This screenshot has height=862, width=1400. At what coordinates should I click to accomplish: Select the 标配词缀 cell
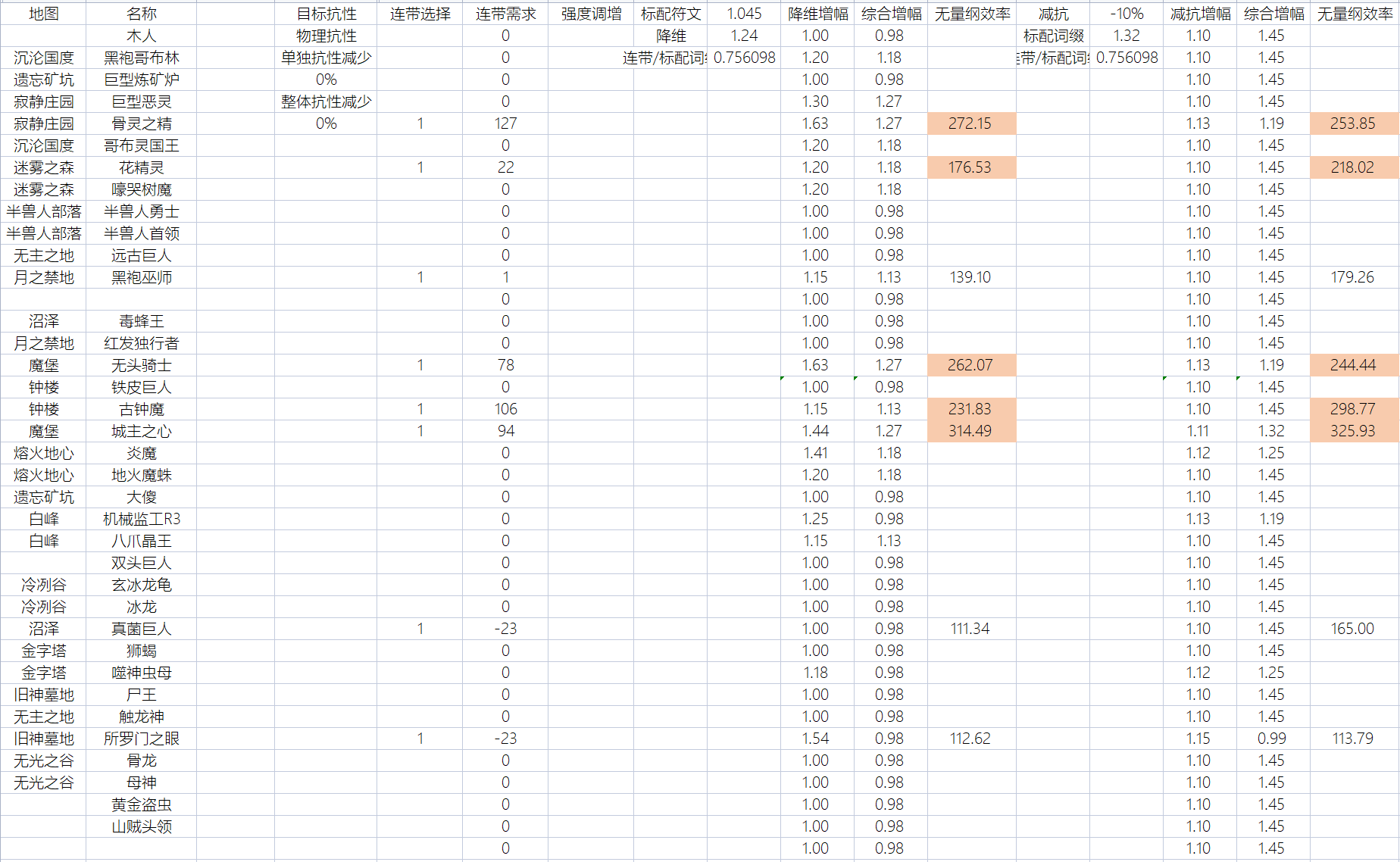[x=1053, y=36]
